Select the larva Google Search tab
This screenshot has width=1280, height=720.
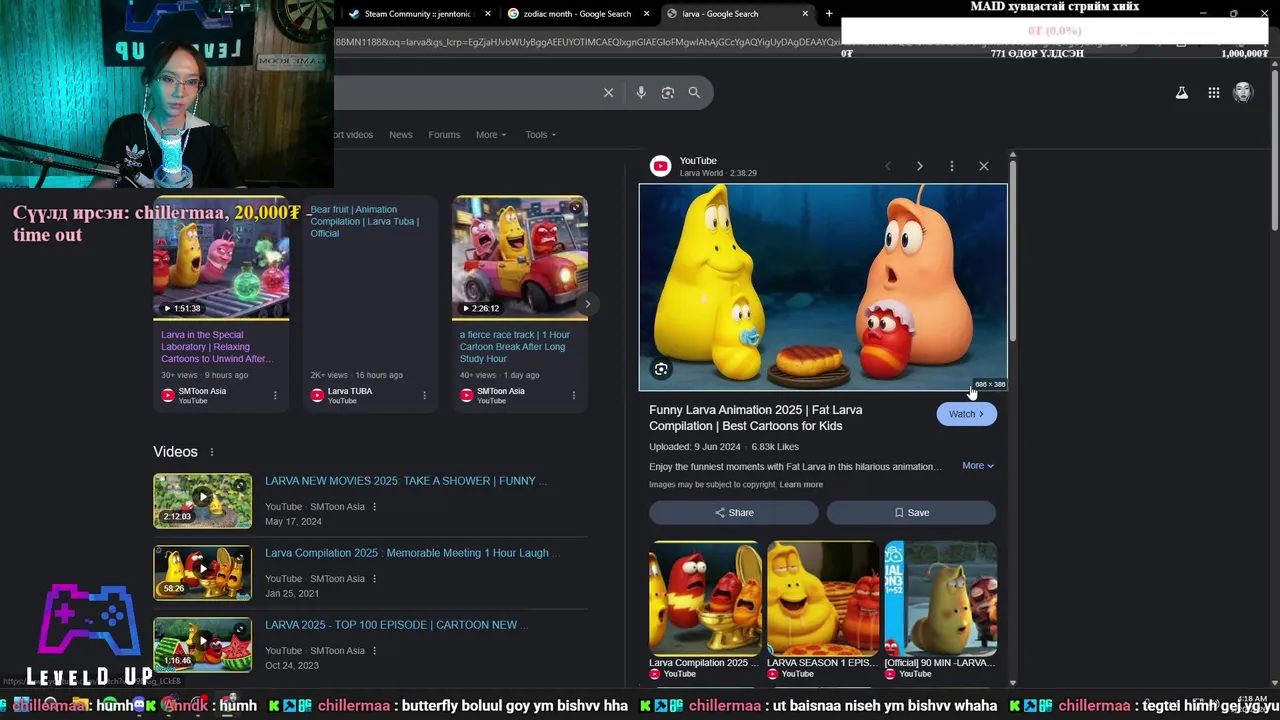pyautogui.click(x=736, y=14)
